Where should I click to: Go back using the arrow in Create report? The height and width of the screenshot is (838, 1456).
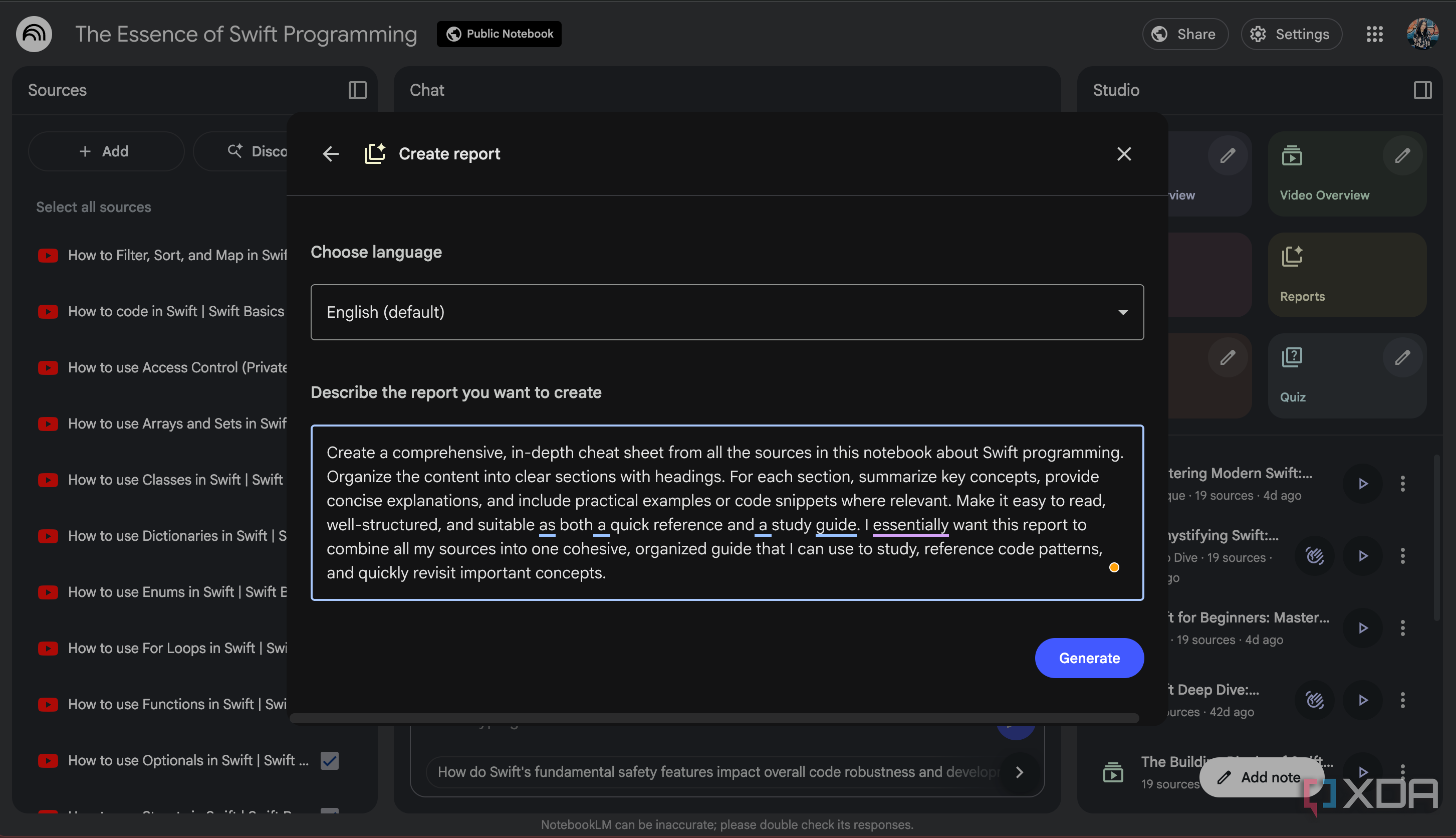coord(331,154)
